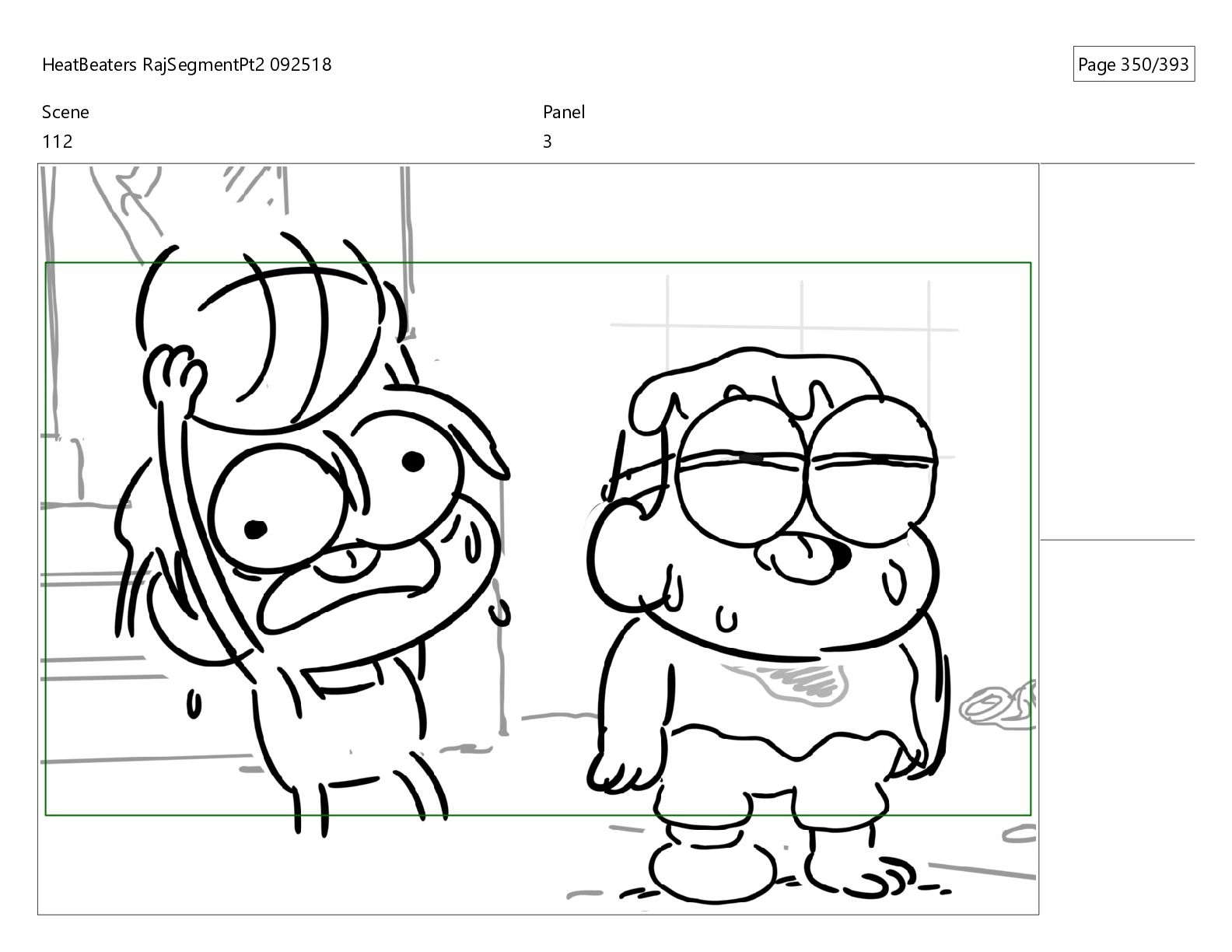Click the storyboard panel drawing of two characters

538,539
